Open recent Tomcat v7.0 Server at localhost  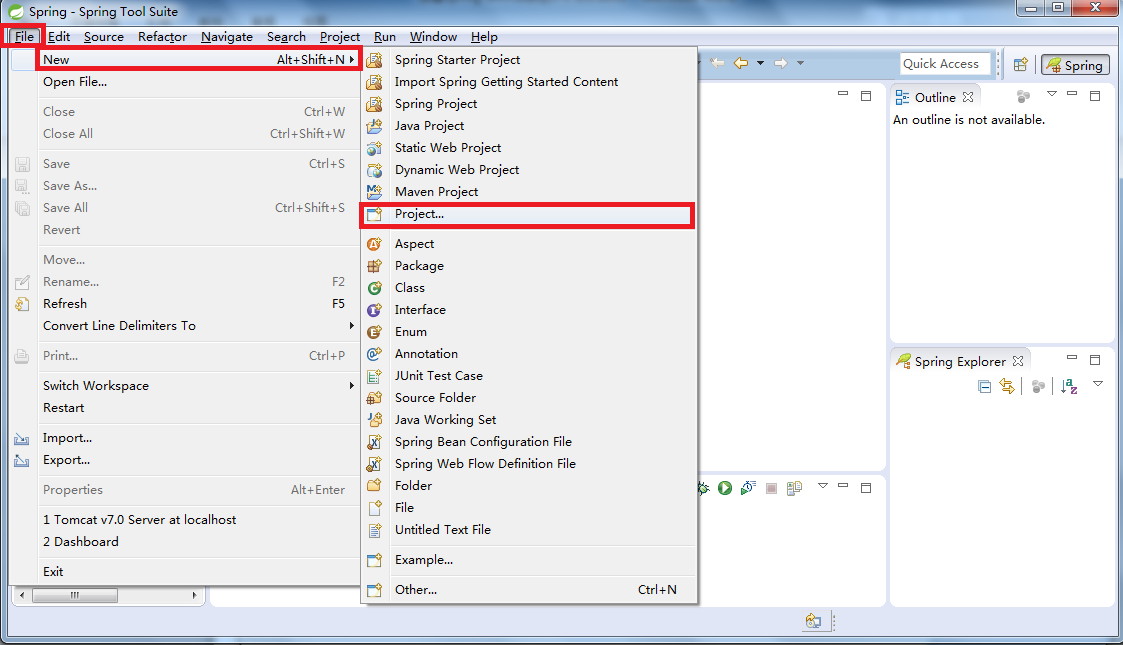coord(185,520)
